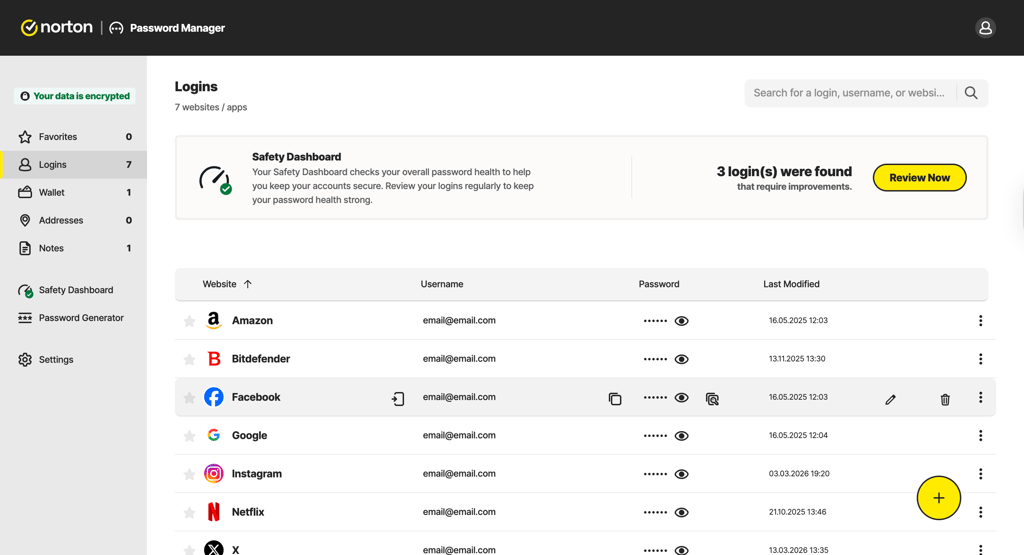The width and height of the screenshot is (1024, 555).
Task: Click the Netflix logo icon
Action: [x=214, y=512]
